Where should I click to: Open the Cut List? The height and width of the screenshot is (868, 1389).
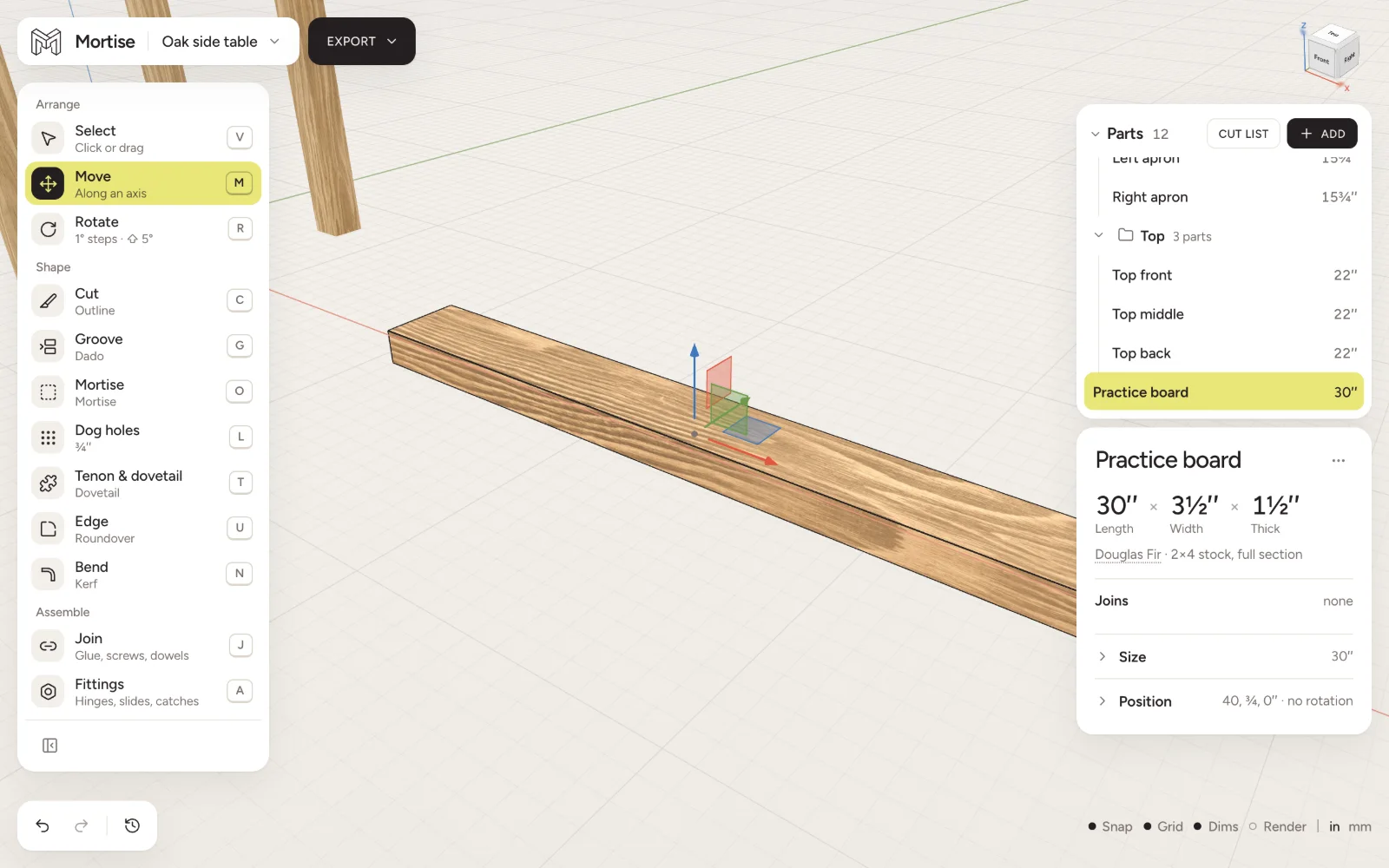click(x=1243, y=134)
